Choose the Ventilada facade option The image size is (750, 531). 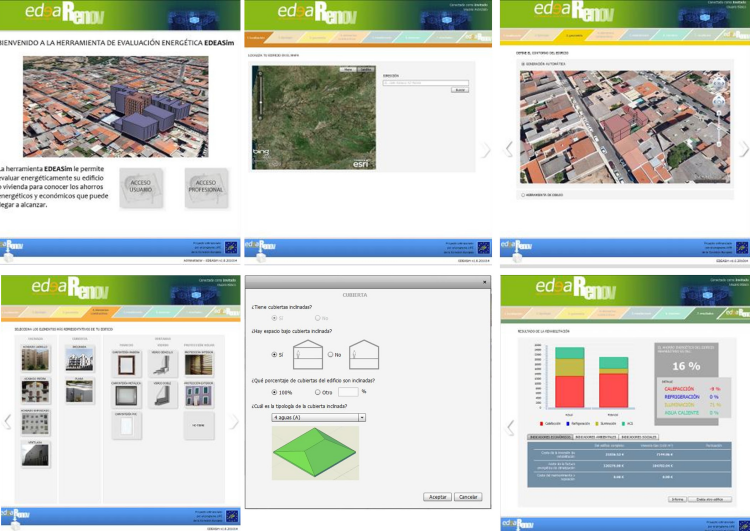coord(35,455)
